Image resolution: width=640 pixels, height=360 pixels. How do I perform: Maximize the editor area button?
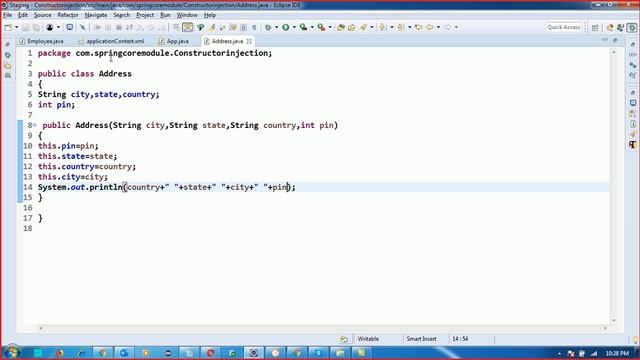pos(615,40)
